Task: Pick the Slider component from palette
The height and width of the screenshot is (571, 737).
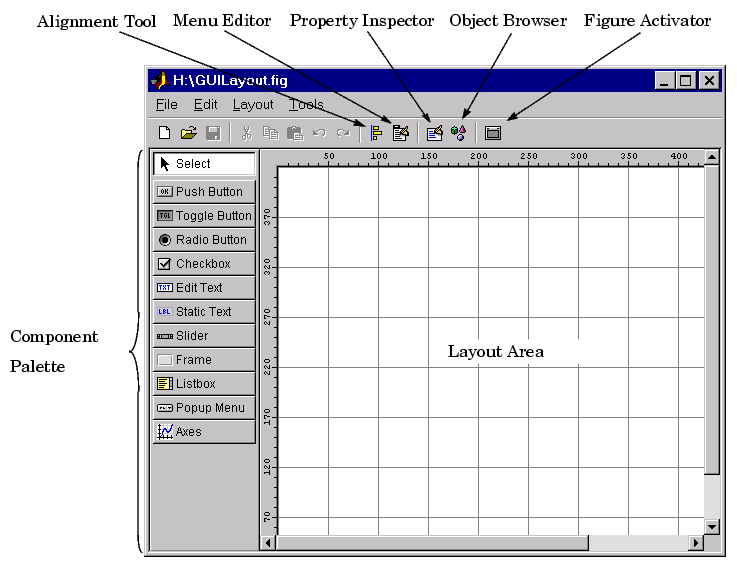Action: [204, 336]
